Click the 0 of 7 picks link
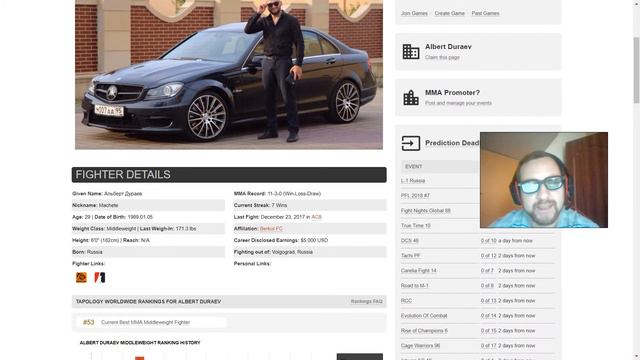The image size is (640, 360). tap(487, 271)
